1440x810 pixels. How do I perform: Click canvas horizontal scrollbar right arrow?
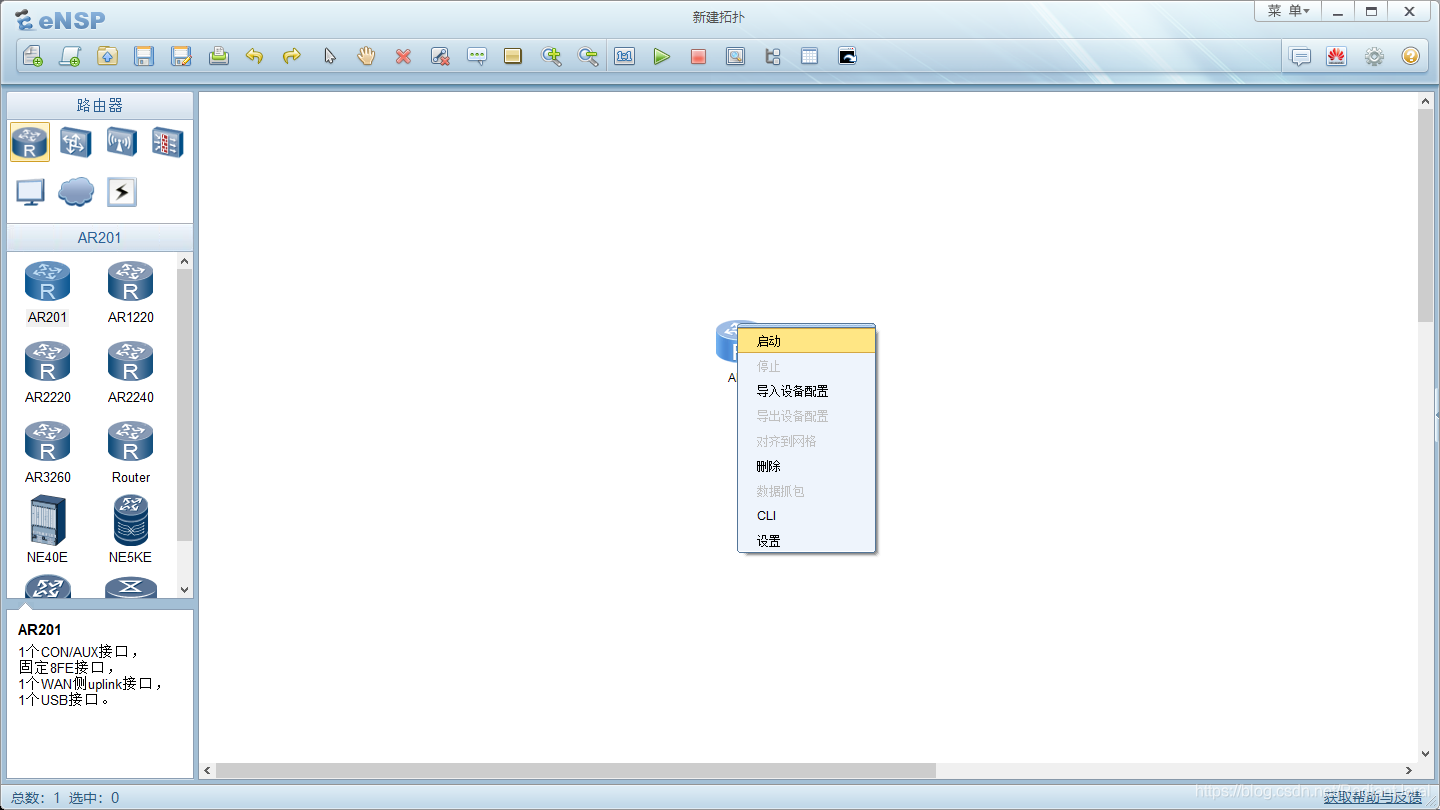tap(1409, 771)
